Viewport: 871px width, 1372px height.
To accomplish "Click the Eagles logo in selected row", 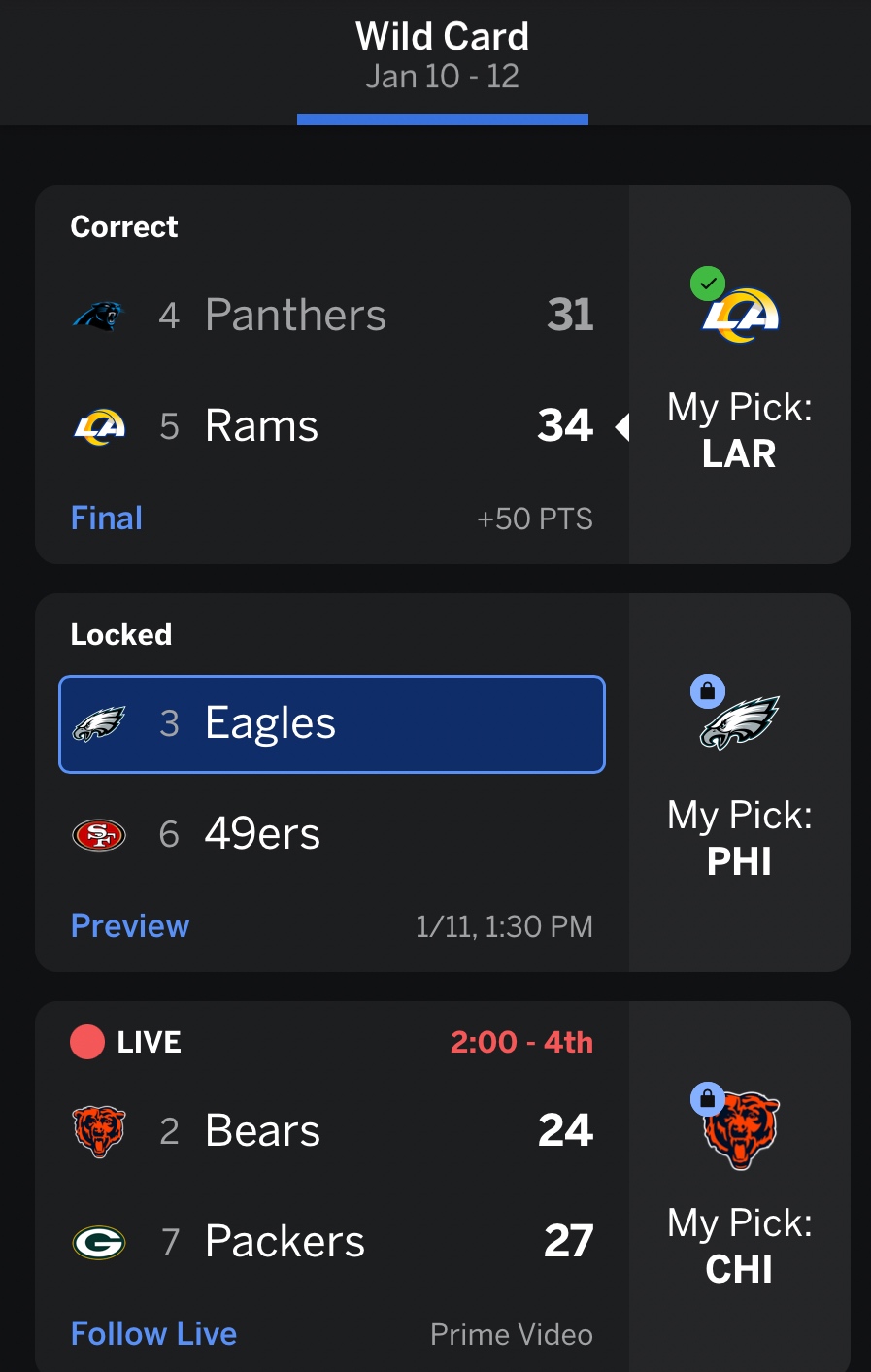I will 99,724.
